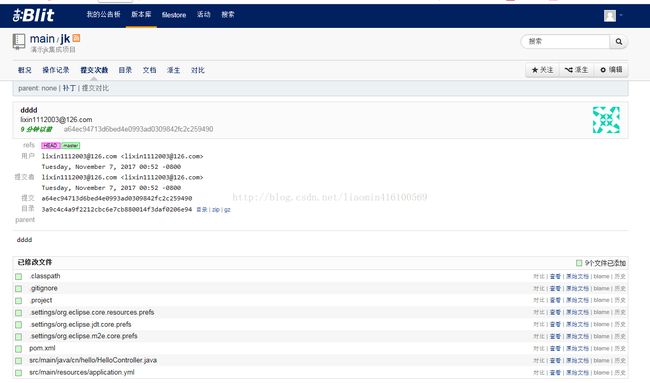Click 查看 link for .classpath row
Viewport: 650px width, 383px height.
555,276
